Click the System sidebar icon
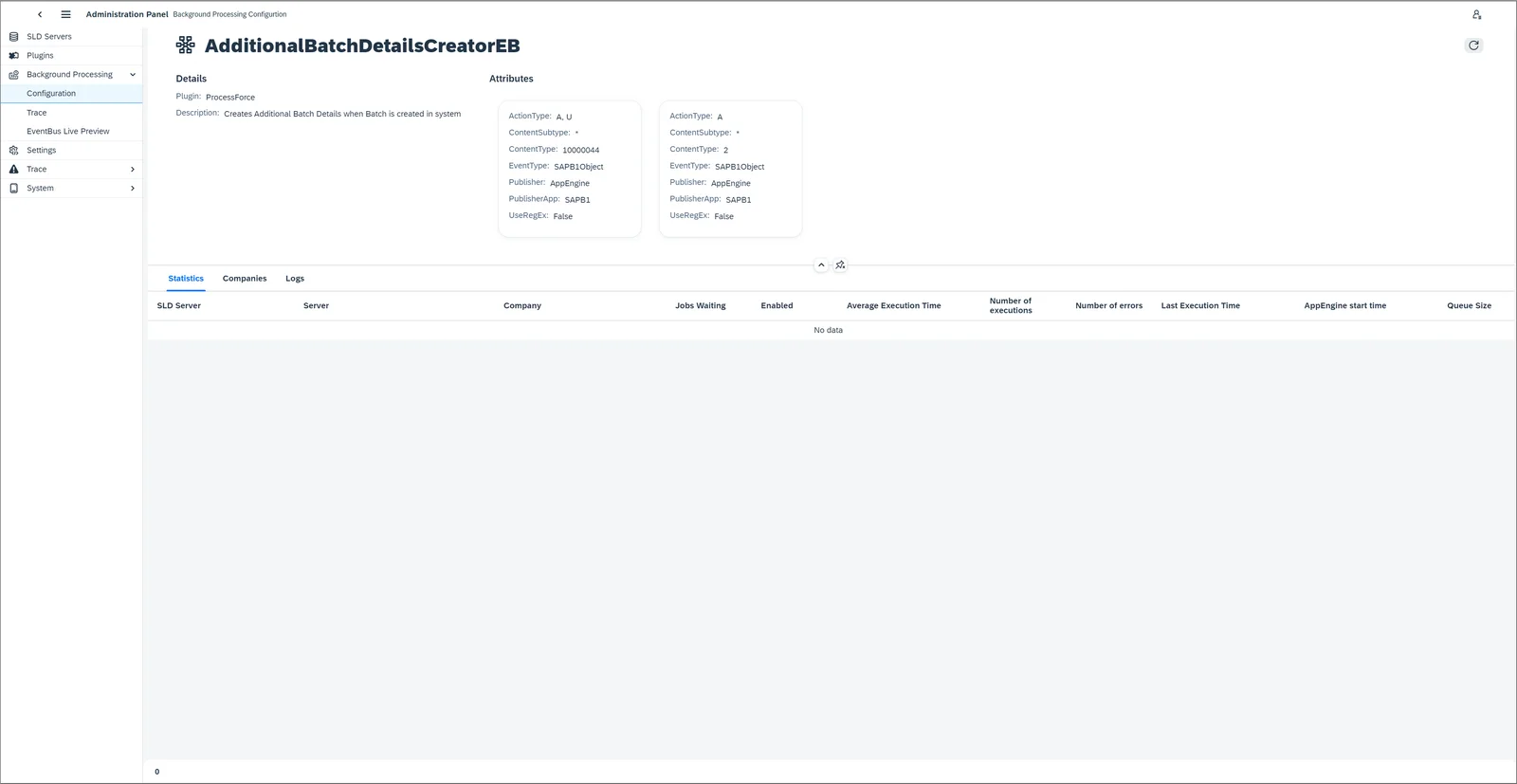This screenshot has width=1517, height=784. (x=13, y=188)
